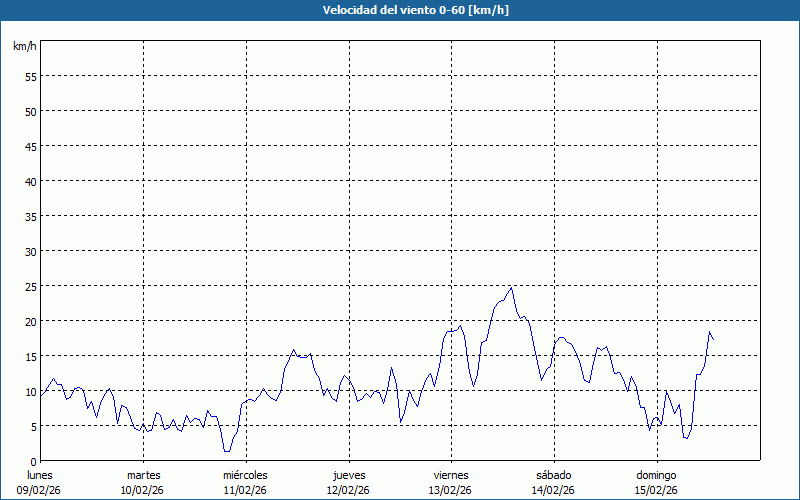Select the date label 13/02/26
The height and width of the screenshot is (500, 800).
[451, 490]
